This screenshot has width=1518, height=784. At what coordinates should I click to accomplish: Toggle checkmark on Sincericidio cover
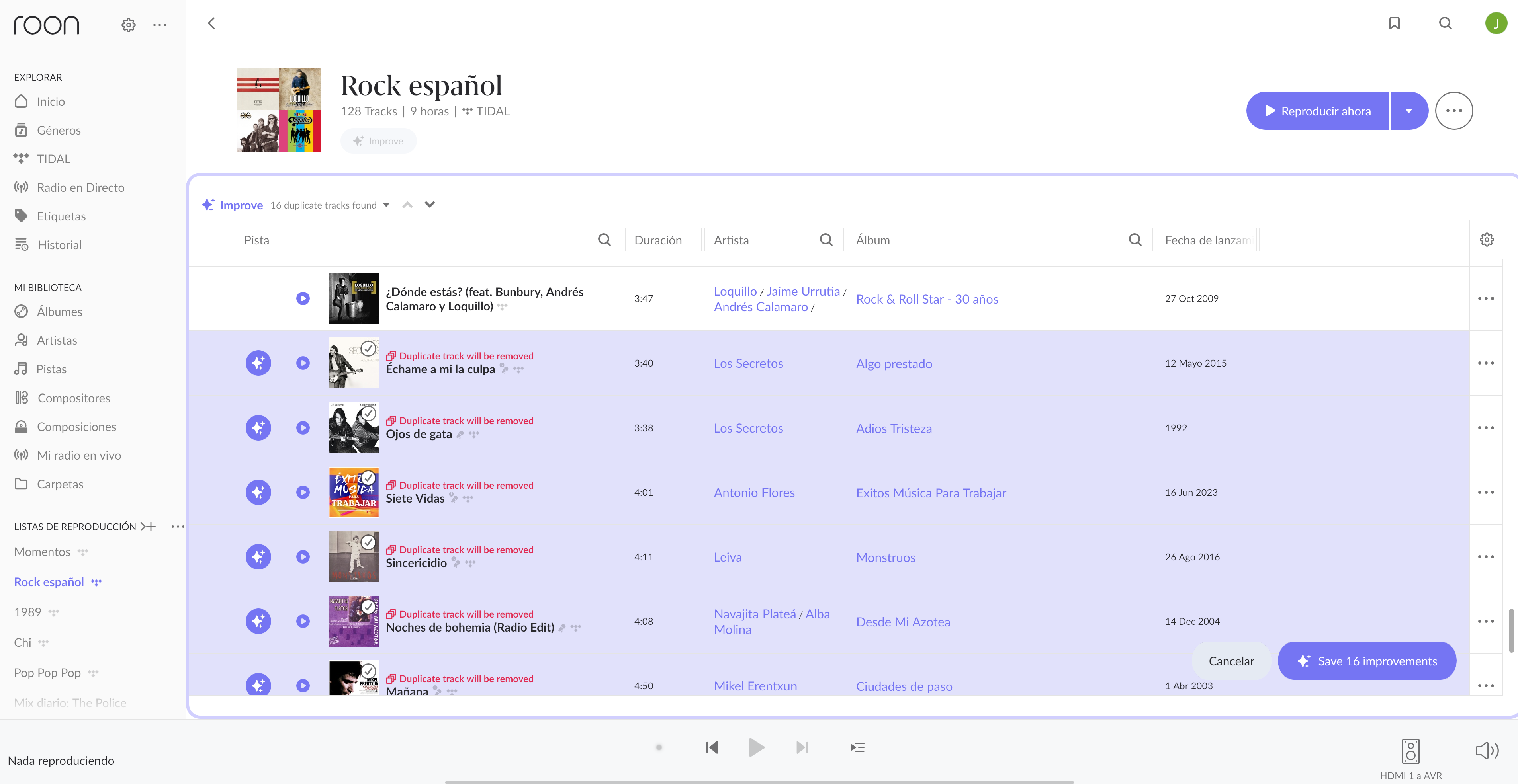tap(368, 542)
